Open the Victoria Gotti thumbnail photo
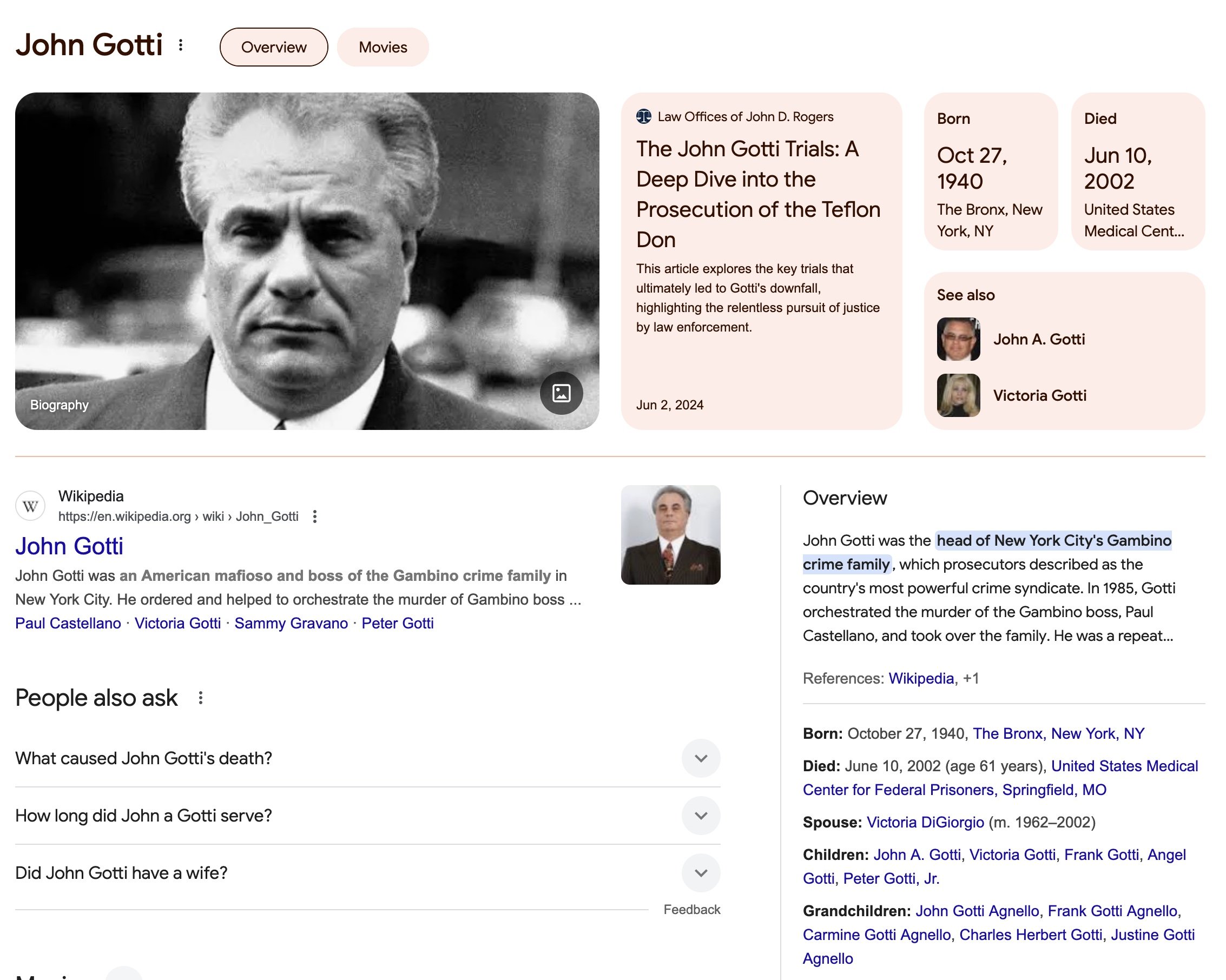Viewport: 1226px width, 980px height. (958, 395)
